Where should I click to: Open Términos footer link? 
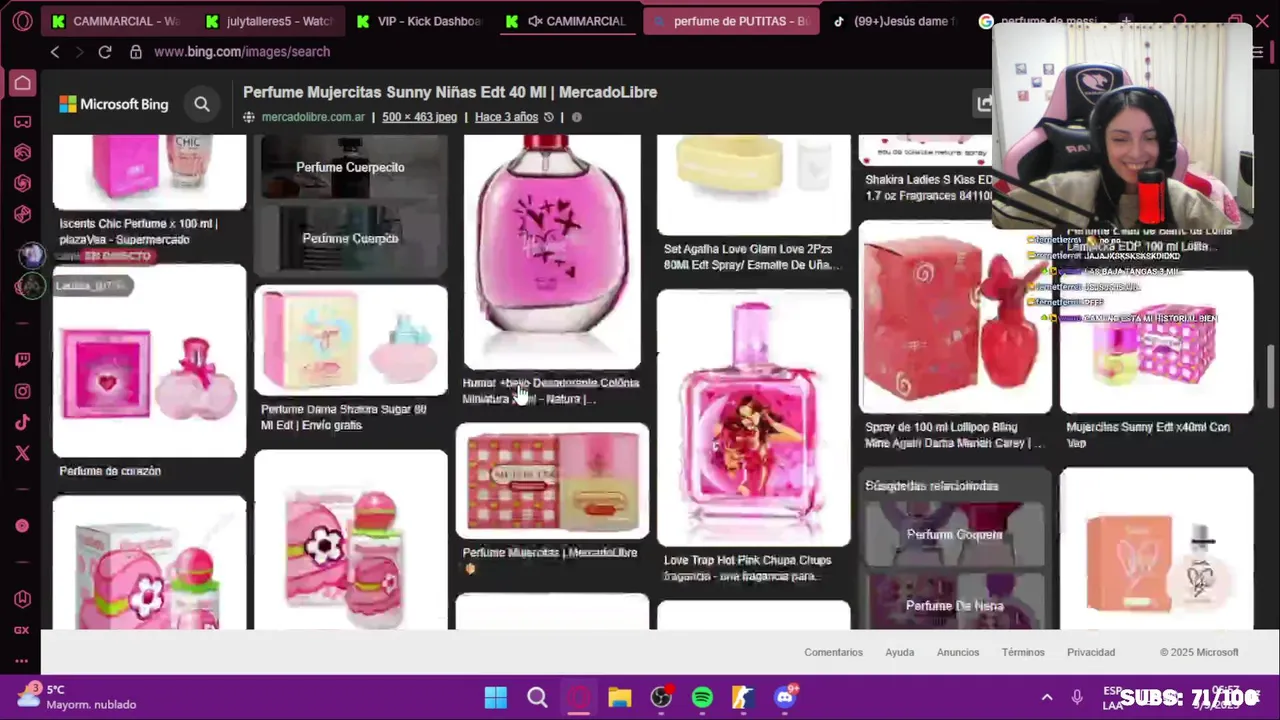tap(1023, 652)
